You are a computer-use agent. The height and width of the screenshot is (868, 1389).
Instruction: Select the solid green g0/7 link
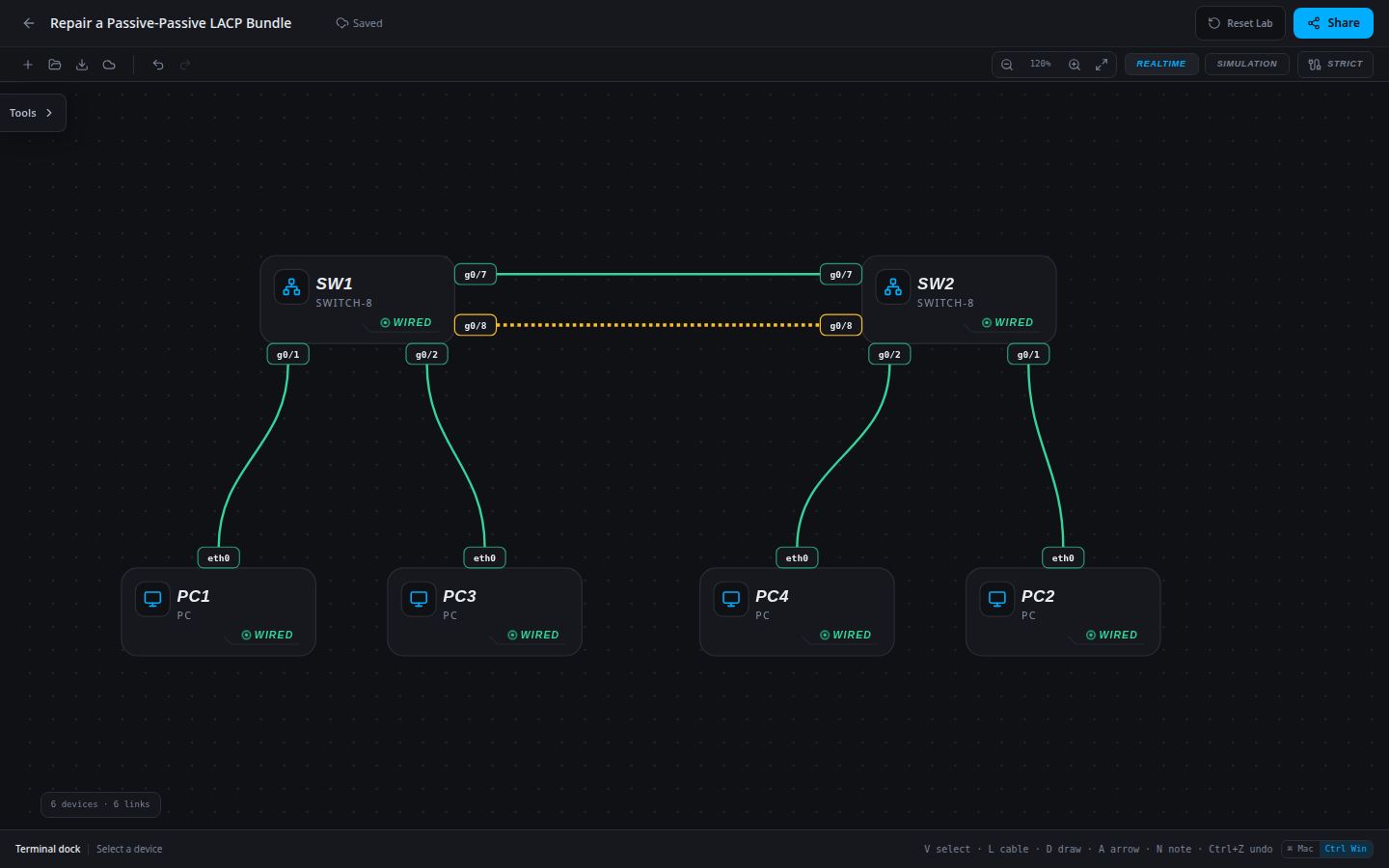coord(658,275)
